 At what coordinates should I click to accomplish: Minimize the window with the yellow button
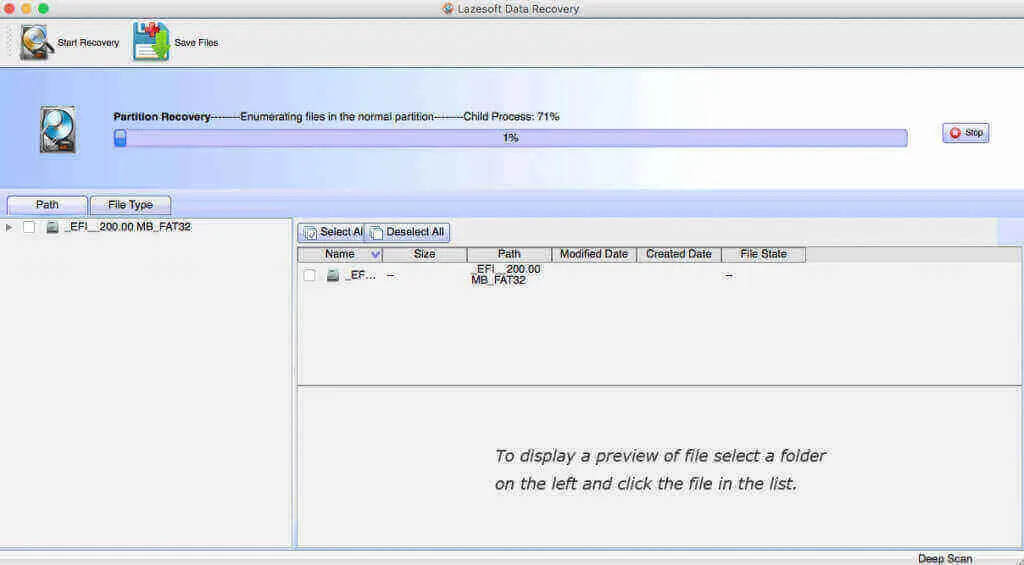[26, 8]
